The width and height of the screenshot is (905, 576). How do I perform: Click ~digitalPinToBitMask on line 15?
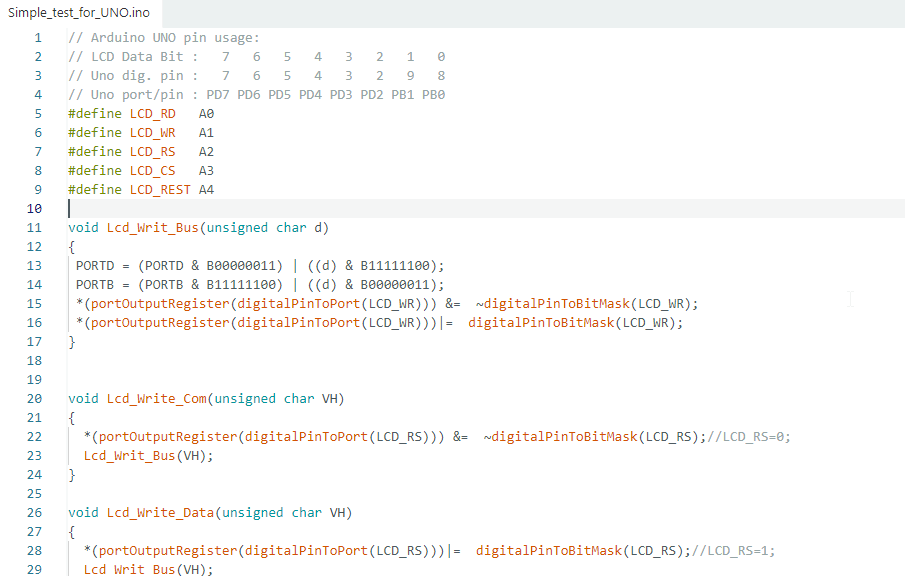pyautogui.click(x=553, y=304)
